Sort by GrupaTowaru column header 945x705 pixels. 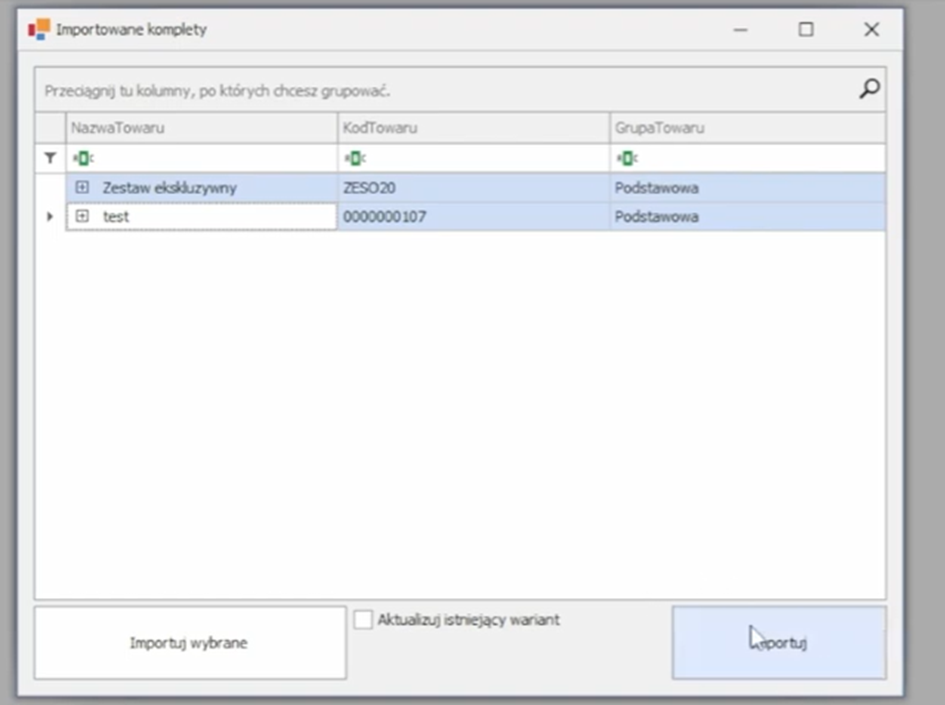[x=746, y=128]
